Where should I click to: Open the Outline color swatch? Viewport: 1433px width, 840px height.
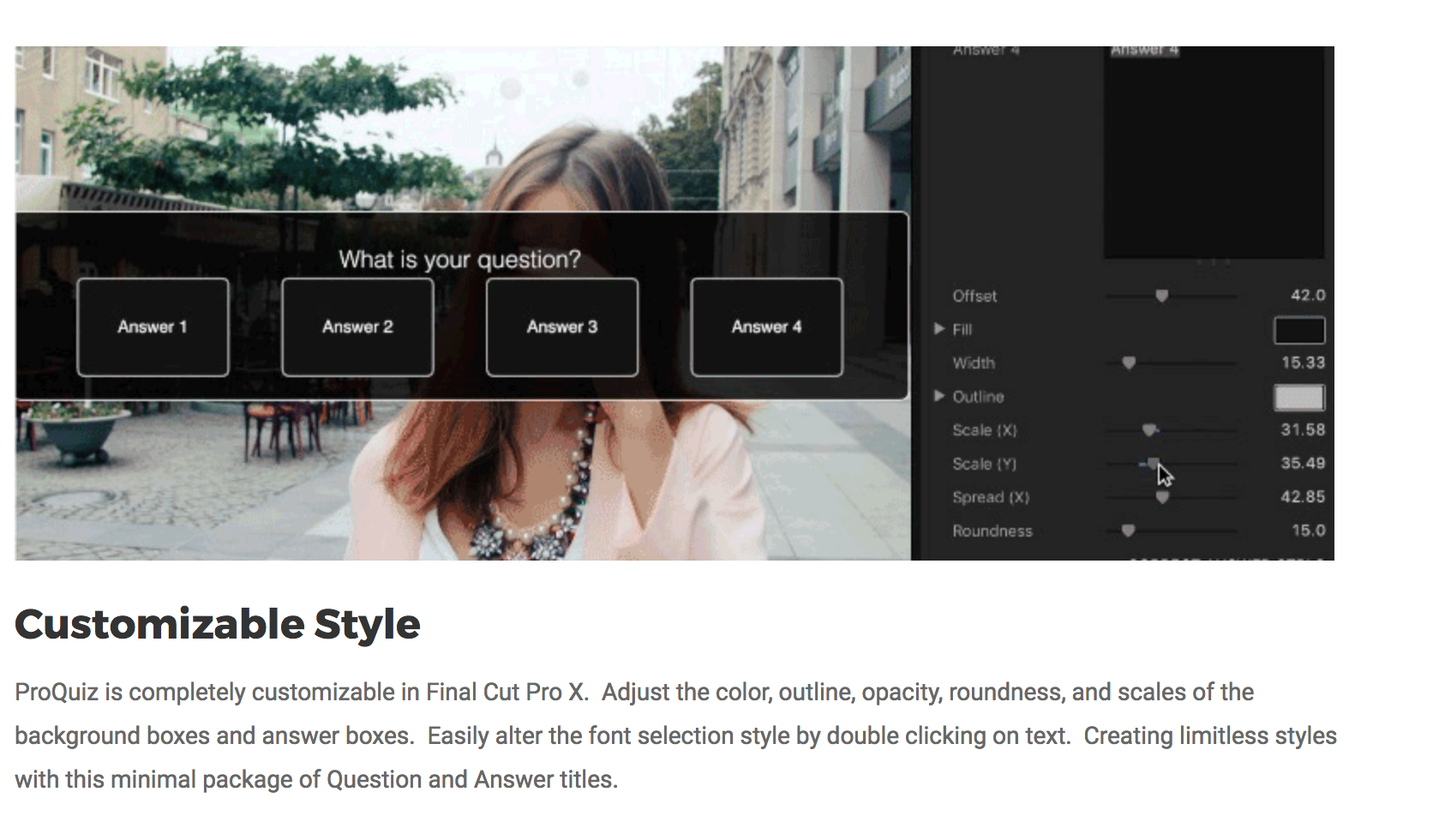[1299, 397]
